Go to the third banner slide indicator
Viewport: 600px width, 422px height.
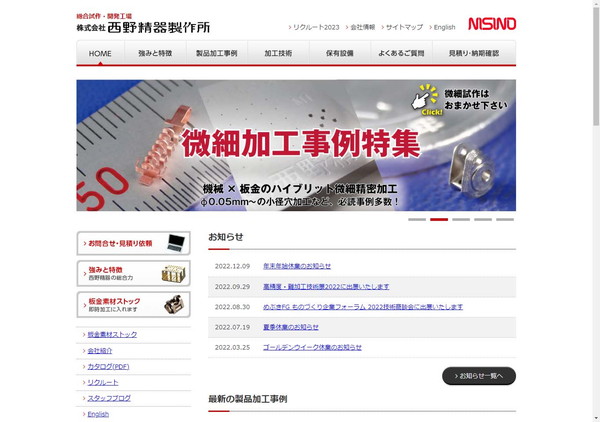(461, 220)
